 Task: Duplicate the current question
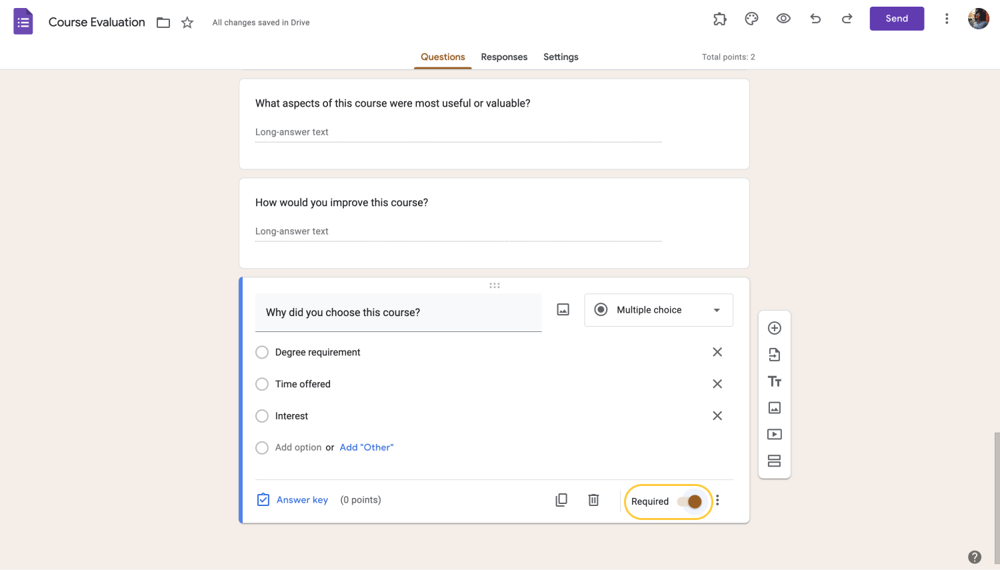[x=561, y=500]
